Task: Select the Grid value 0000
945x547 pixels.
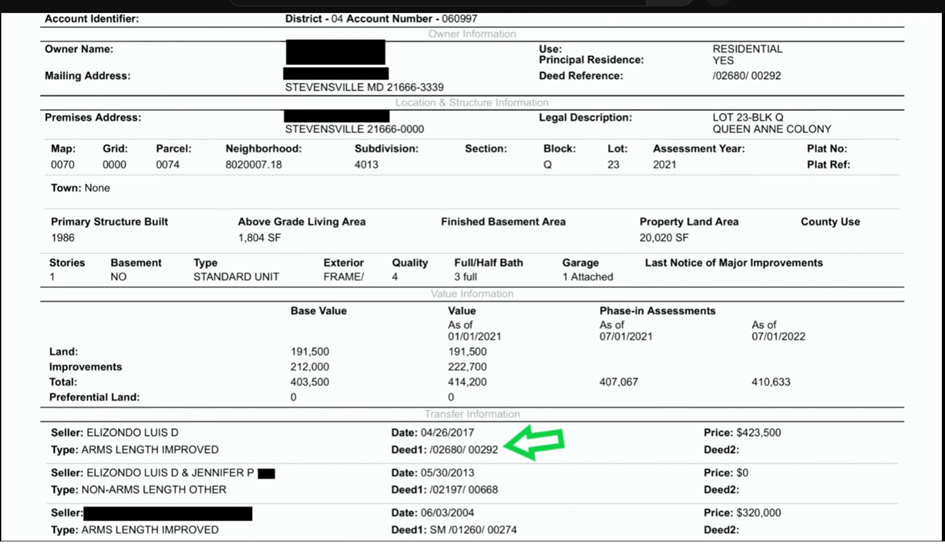Action: (115, 164)
